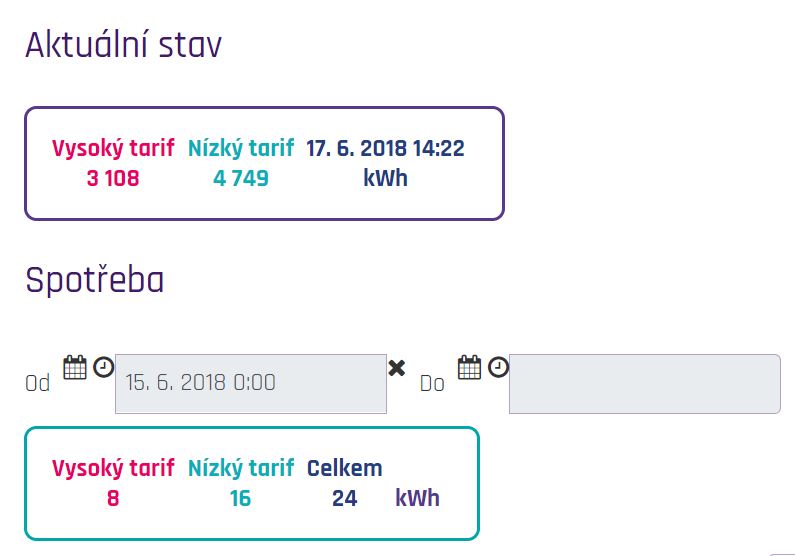Open the calendar picker for the Od date

pos(75,367)
